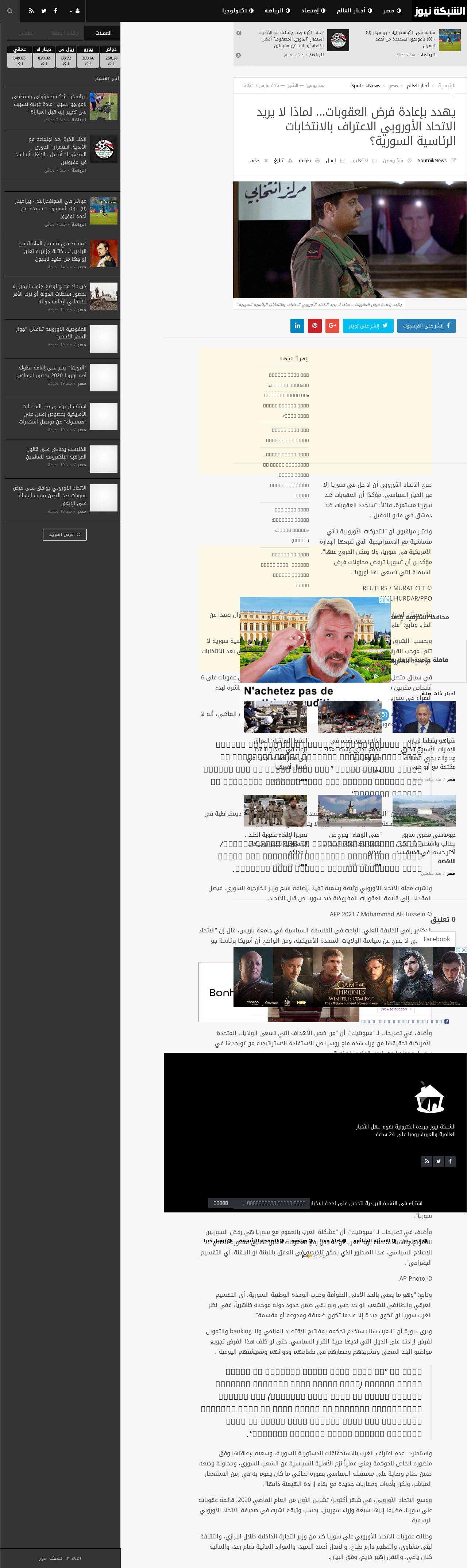Viewport: 467px width, 1568px height.
Task: Open the Napoleon portrait news thumbnail
Action: click(x=103, y=253)
